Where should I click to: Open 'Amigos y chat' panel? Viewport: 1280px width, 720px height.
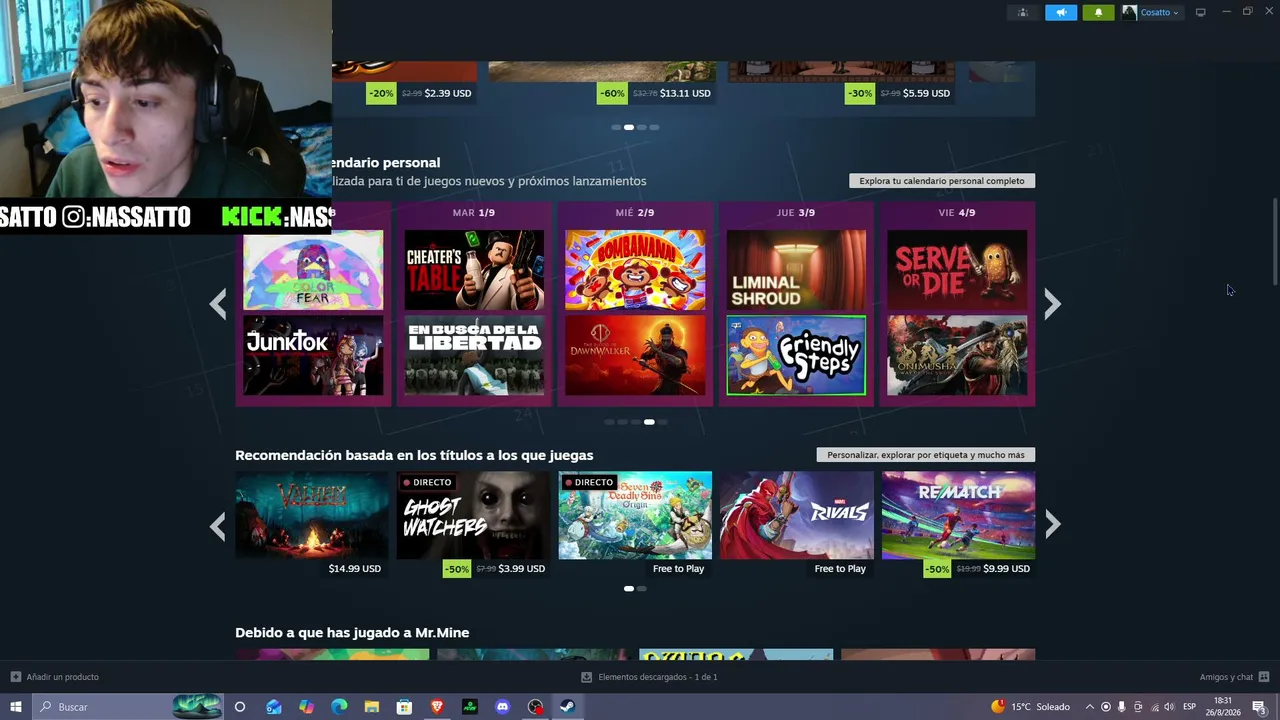[x=1234, y=677]
